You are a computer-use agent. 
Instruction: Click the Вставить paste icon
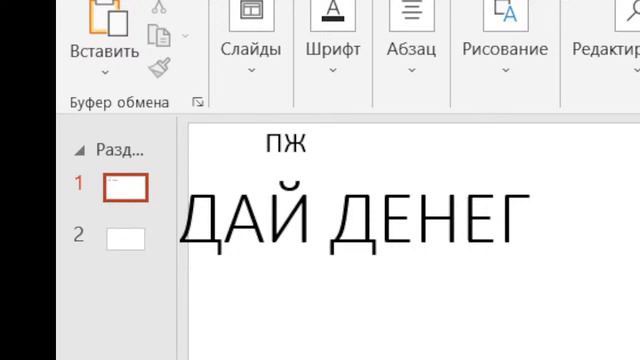click(x=109, y=17)
